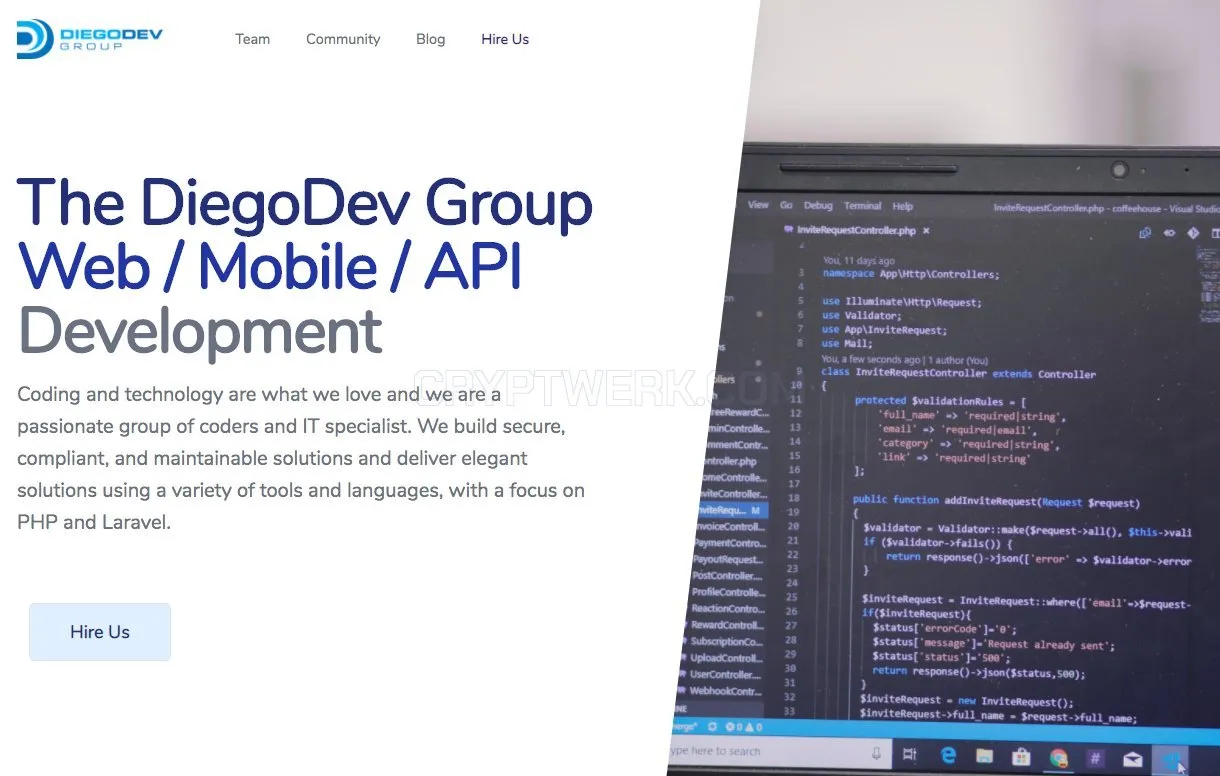The height and width of the screenshot is (776, 1220).
Task: Click the DiegoDev Group logo
Action: pyautogui.click(x=89, y=39)
